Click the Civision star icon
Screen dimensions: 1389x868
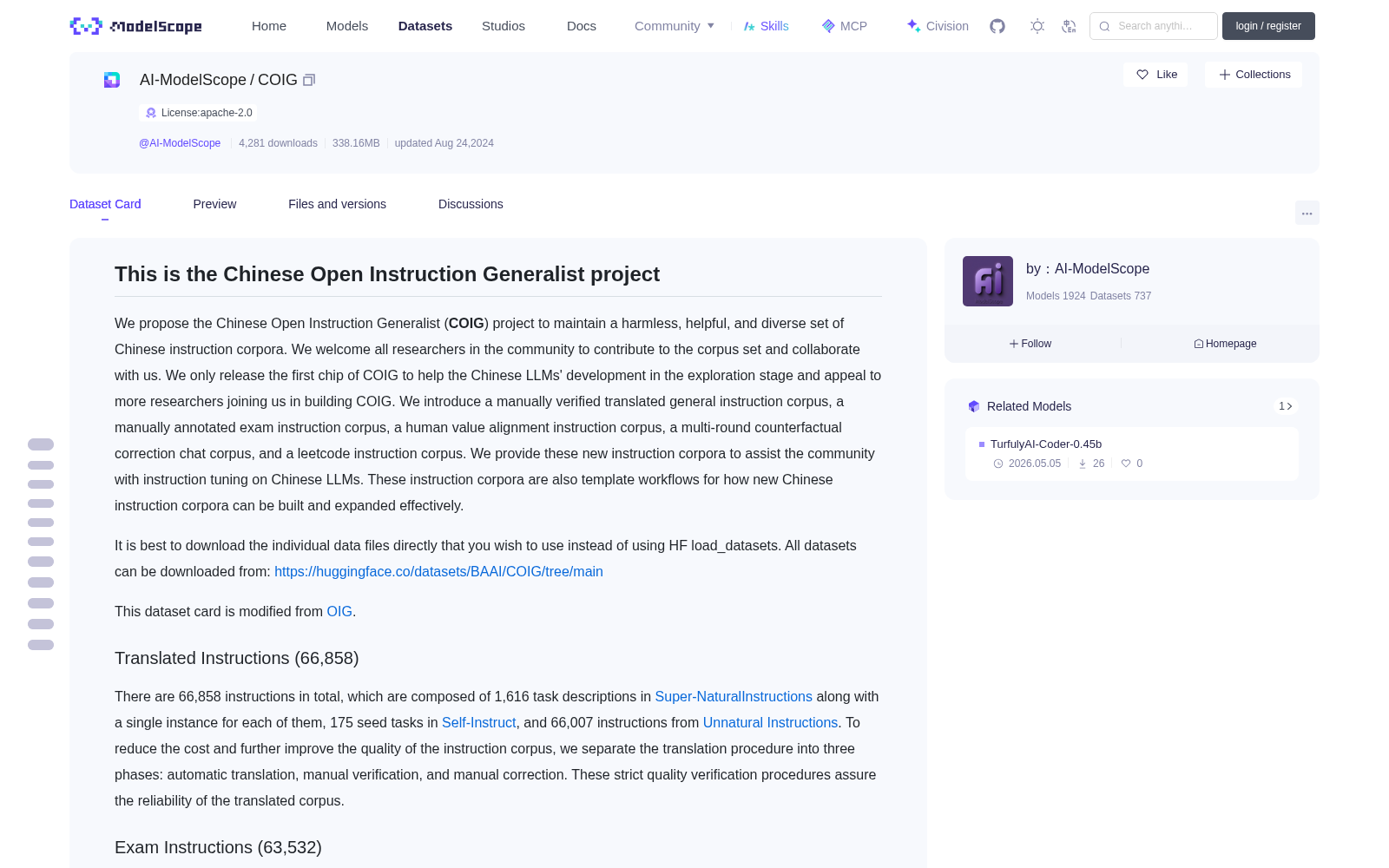pos(913,25)
